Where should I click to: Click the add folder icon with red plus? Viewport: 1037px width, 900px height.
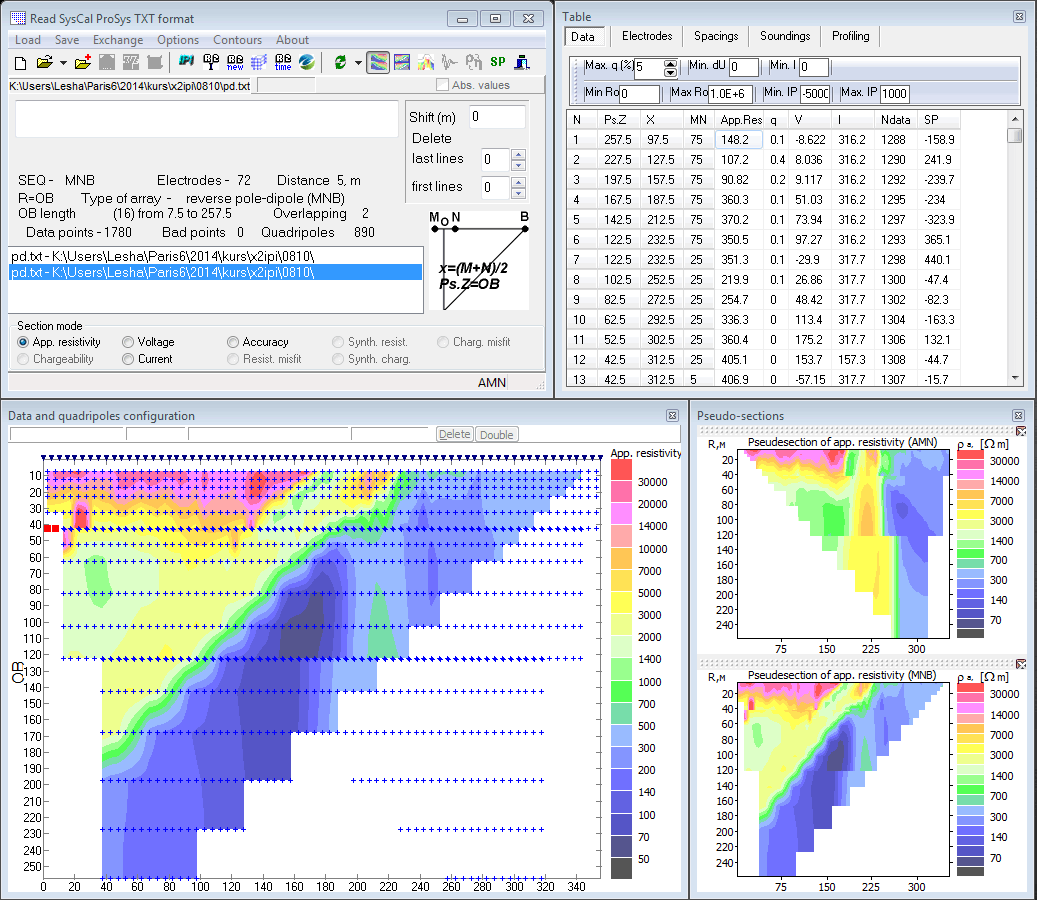pos(83,62)
